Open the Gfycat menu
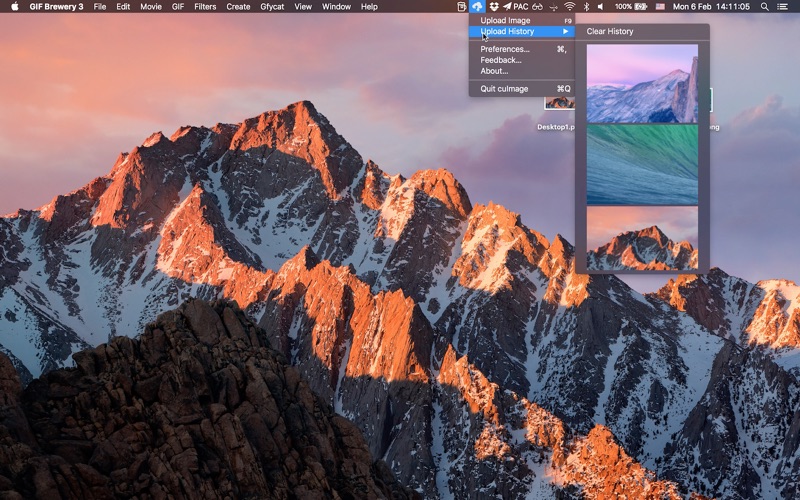800x500 pixels. [x=272, y=7]
